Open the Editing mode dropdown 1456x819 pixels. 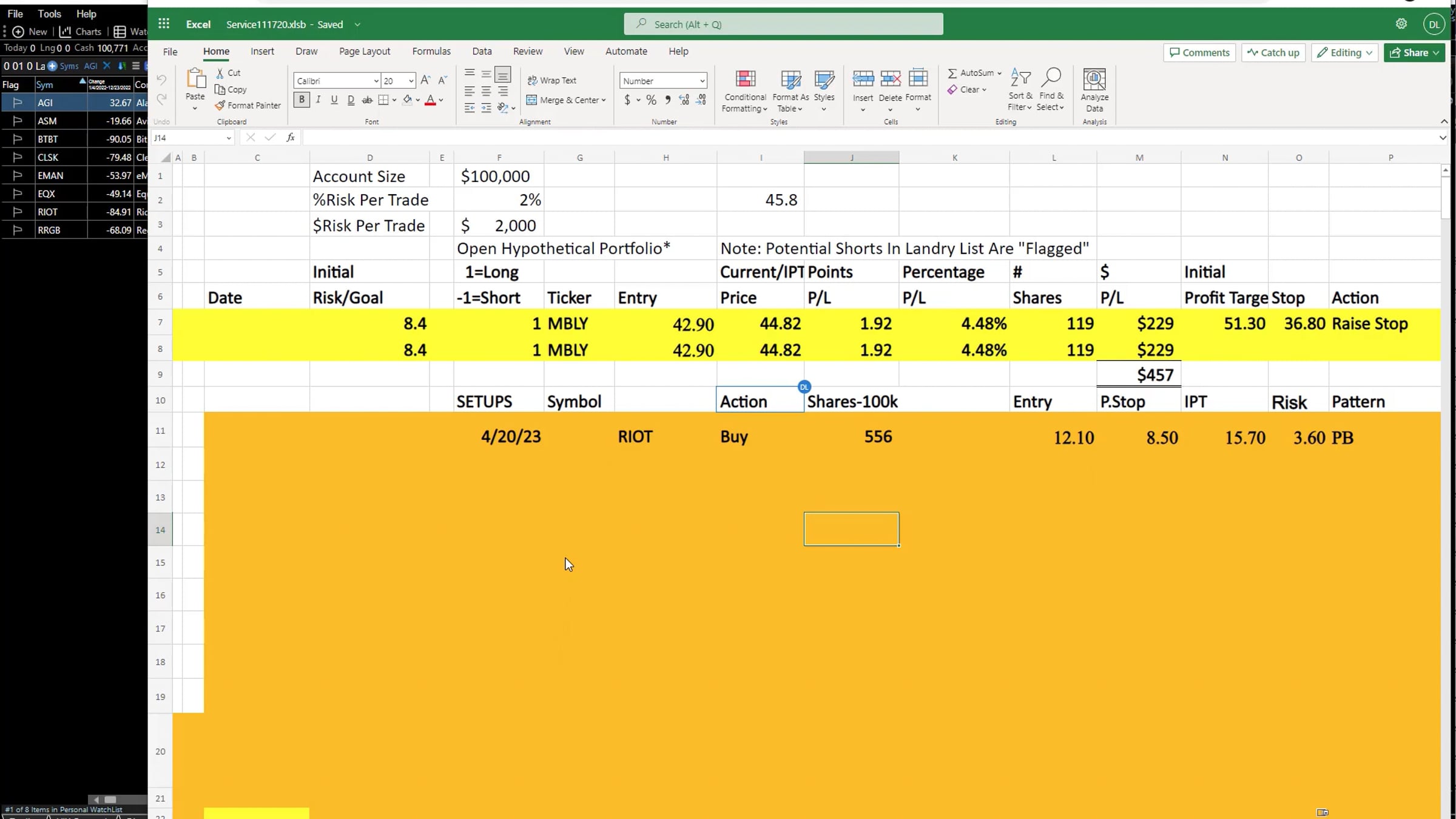tap(1344, 53)
